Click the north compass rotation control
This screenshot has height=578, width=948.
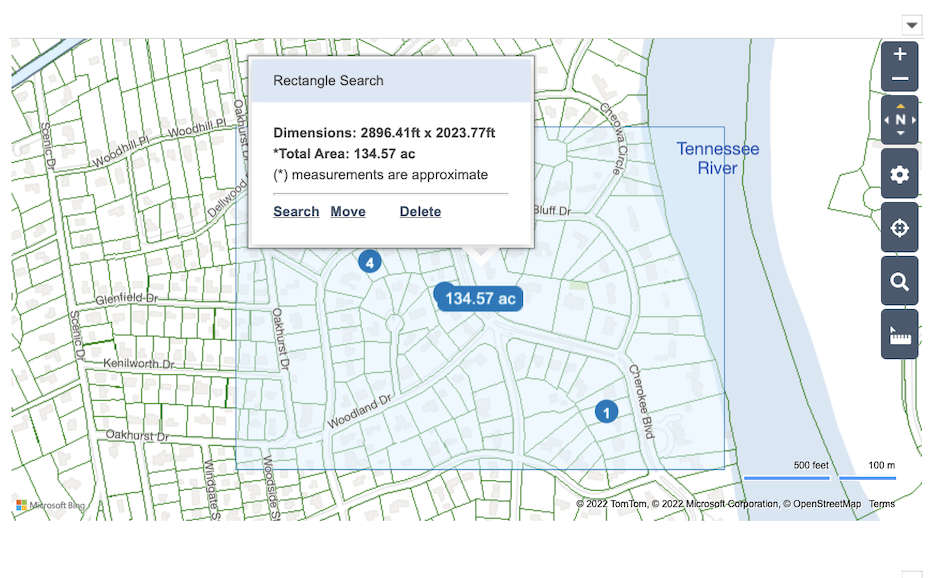(899, 120)
